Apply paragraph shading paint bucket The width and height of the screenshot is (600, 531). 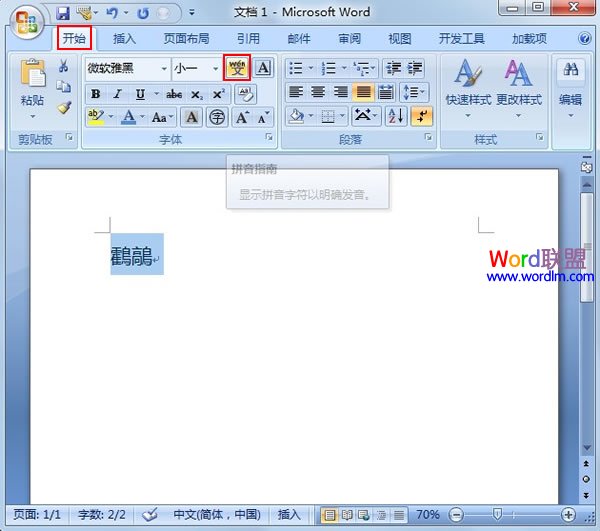(297, 116)
